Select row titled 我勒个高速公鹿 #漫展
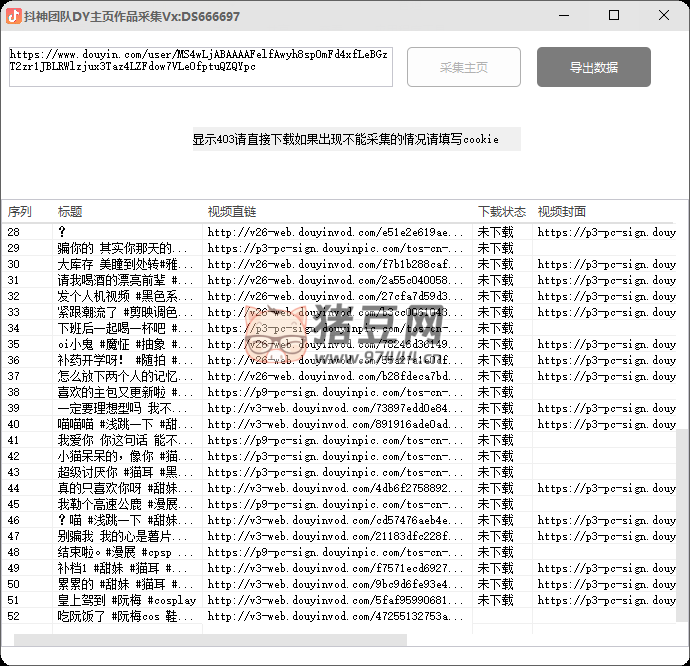 pyautogui.click(x=338, y=504)
